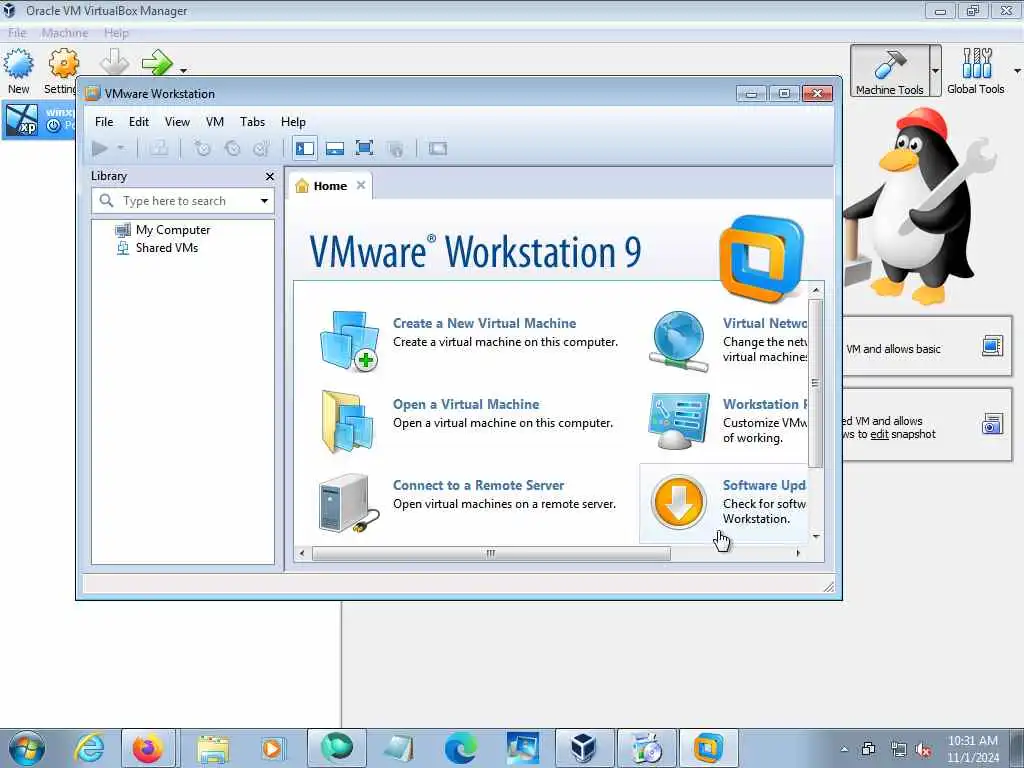Open the power options dropdown arrow beside play

point(121,149)
